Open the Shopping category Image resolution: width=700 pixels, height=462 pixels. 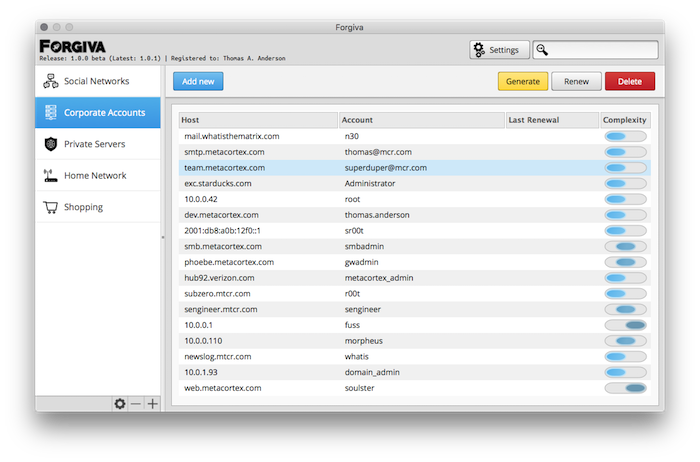98,207
